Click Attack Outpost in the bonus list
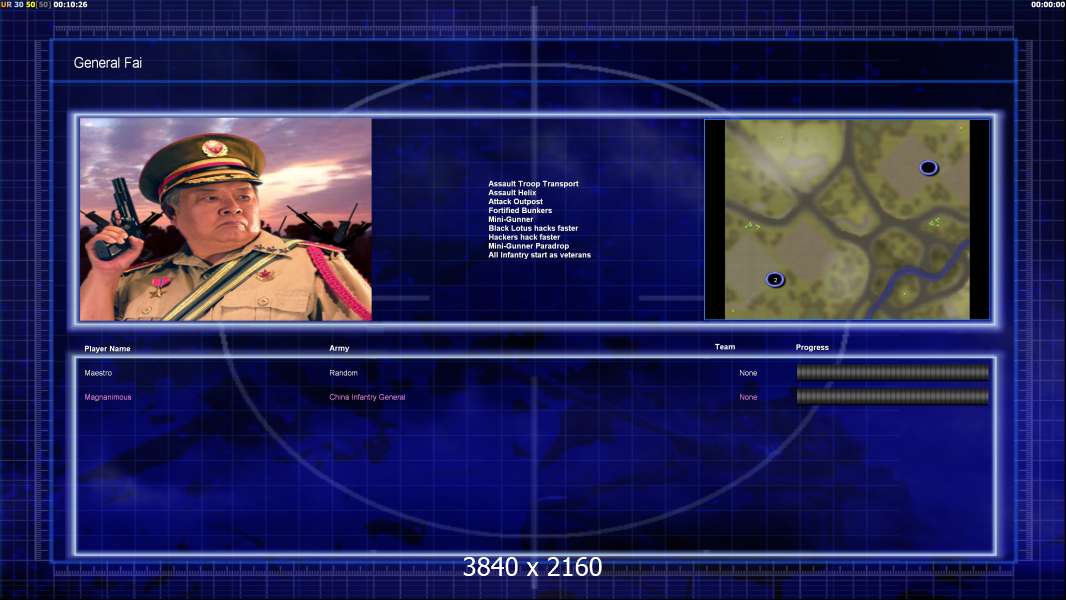The image size is (1066, 600). point(515,201)
